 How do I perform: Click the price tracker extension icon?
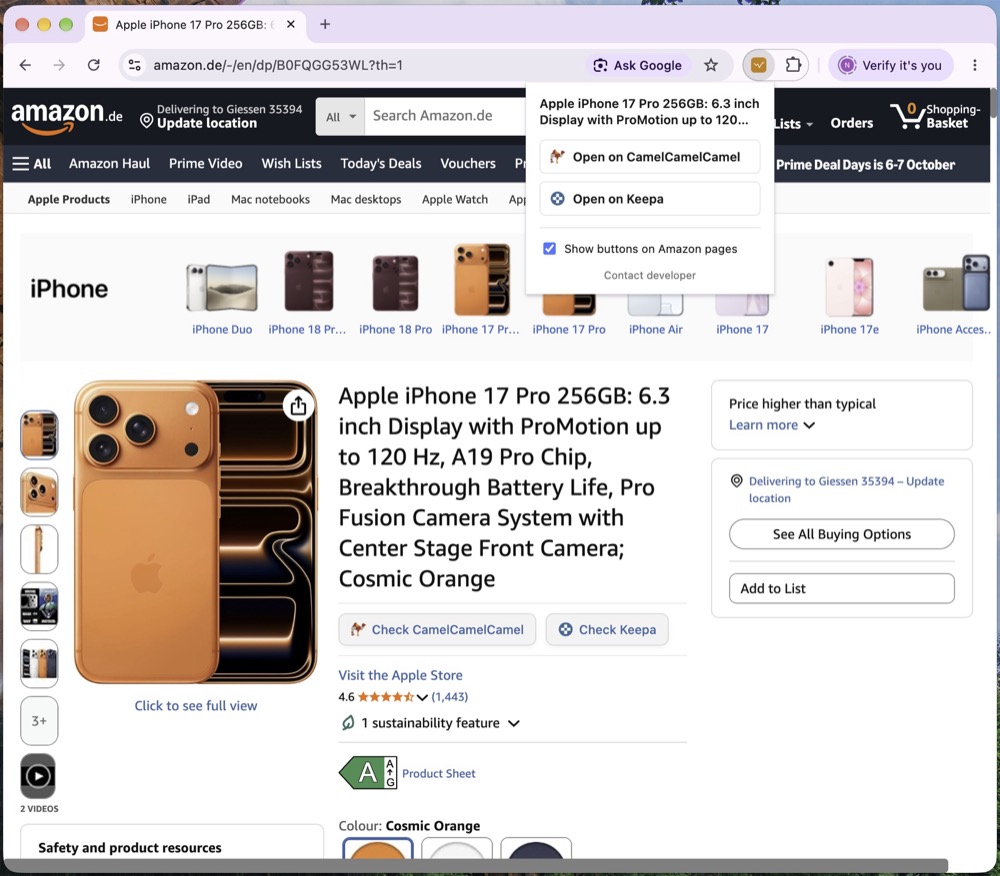758,65
